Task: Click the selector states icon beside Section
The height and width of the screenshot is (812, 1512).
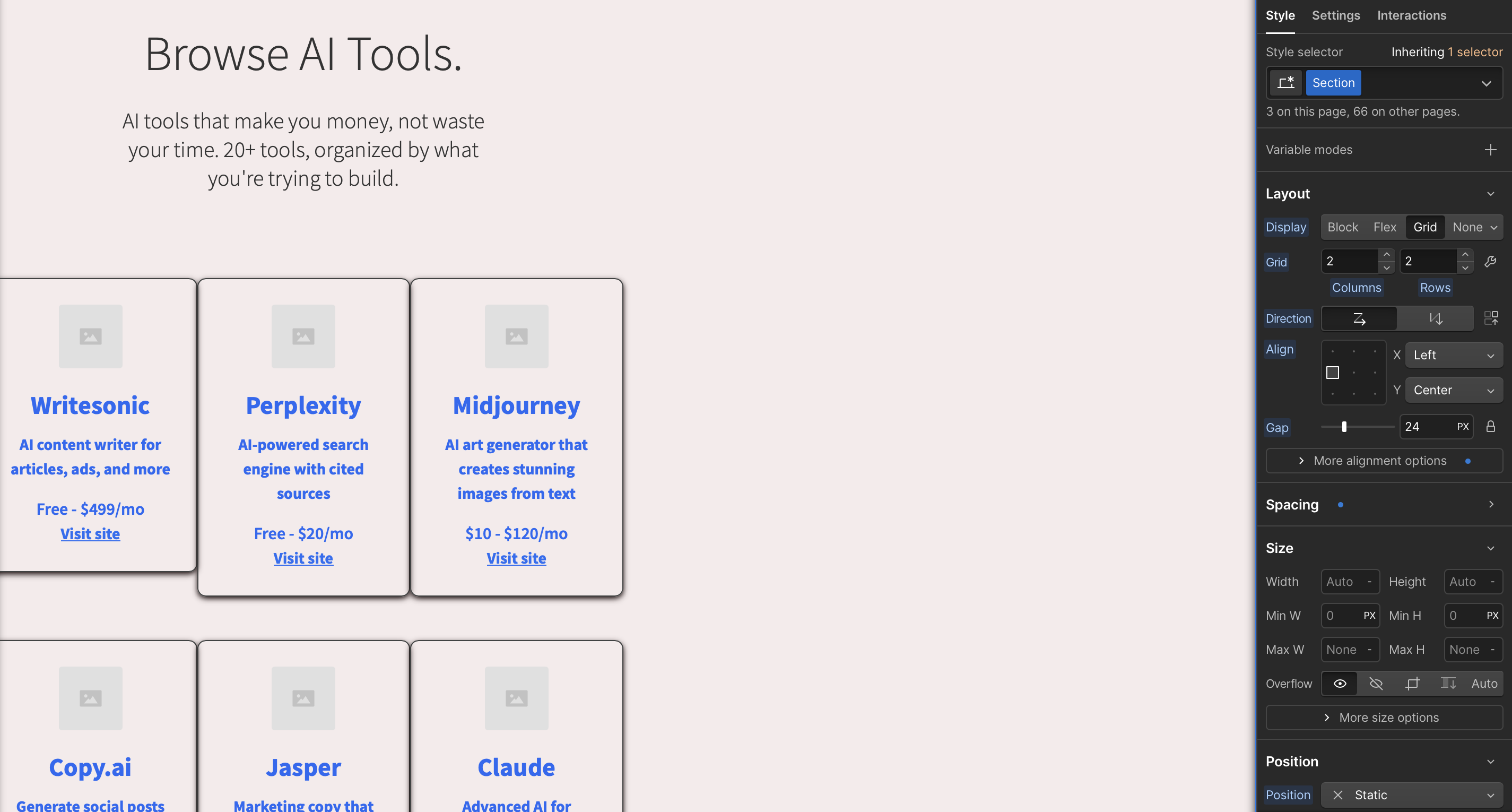Action: pyautogui.click(x=1285, y=83)
